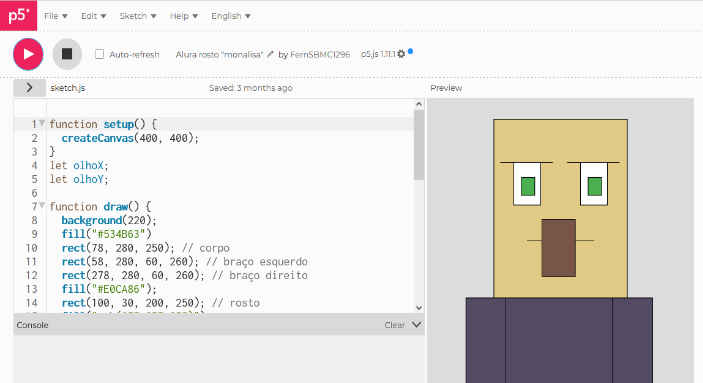Open editor settings gear icon
Screen dimensions: 703x383
click(x=401, y=54)
